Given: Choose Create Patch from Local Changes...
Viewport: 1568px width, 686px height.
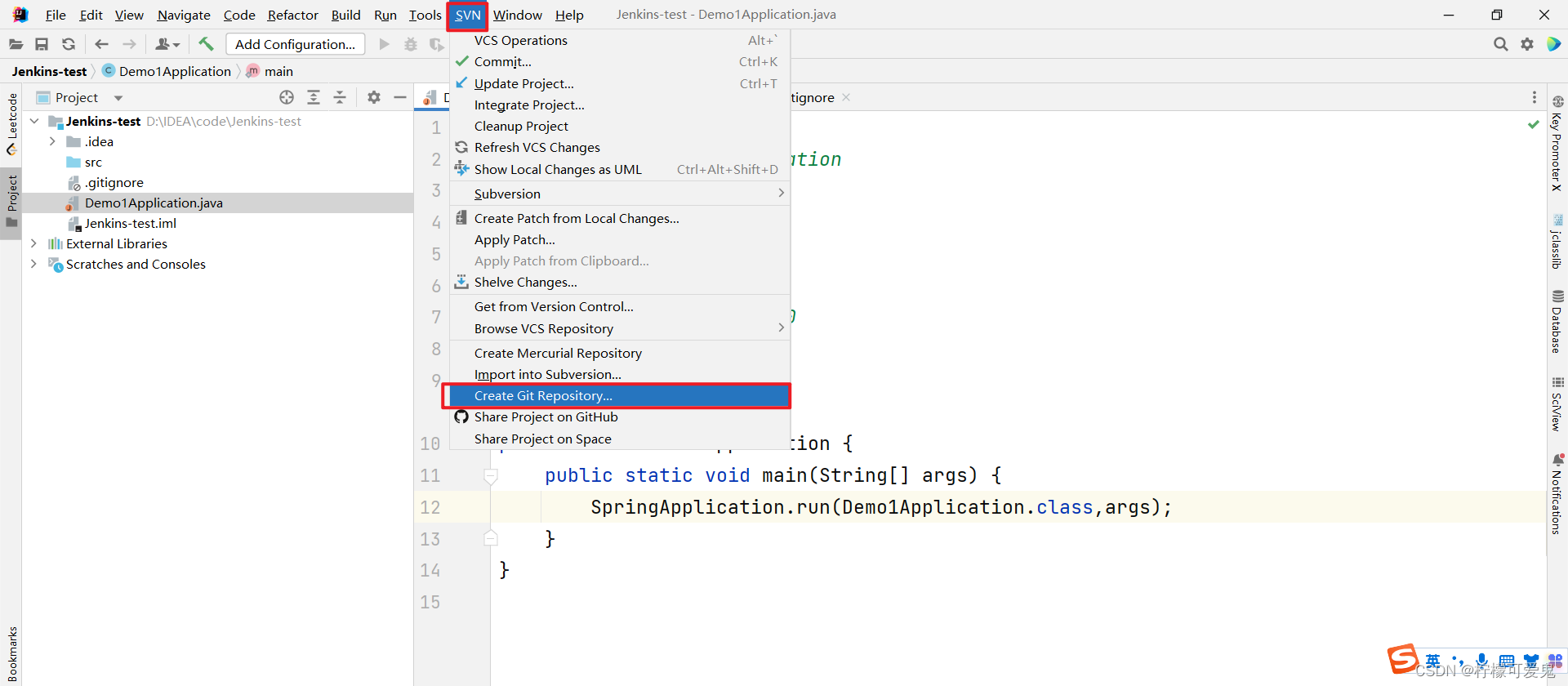Looking at the screenshot, I should click(x=620, y=218).
